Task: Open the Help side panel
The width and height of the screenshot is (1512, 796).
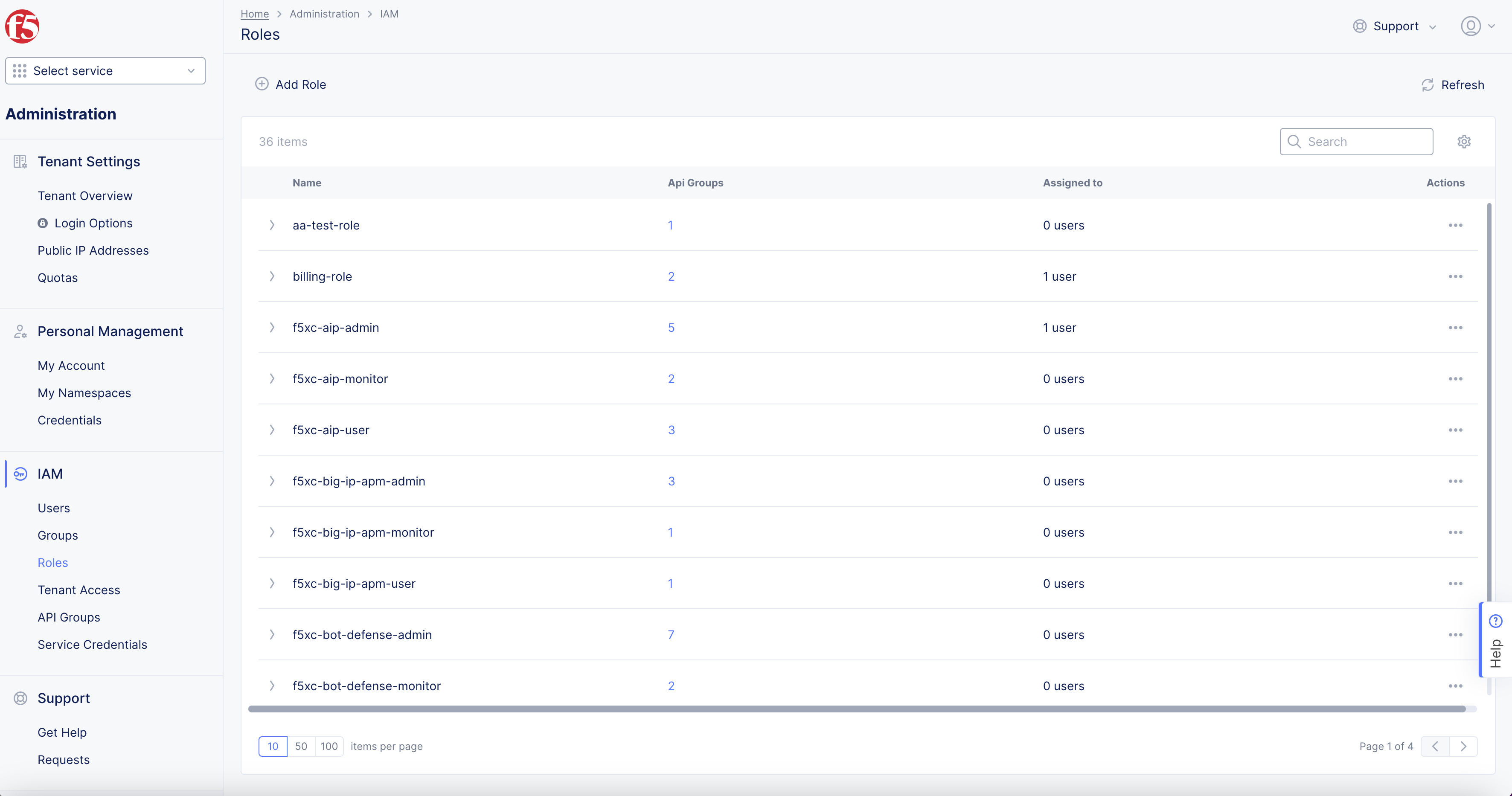Action: click(x=1495, y=640)
